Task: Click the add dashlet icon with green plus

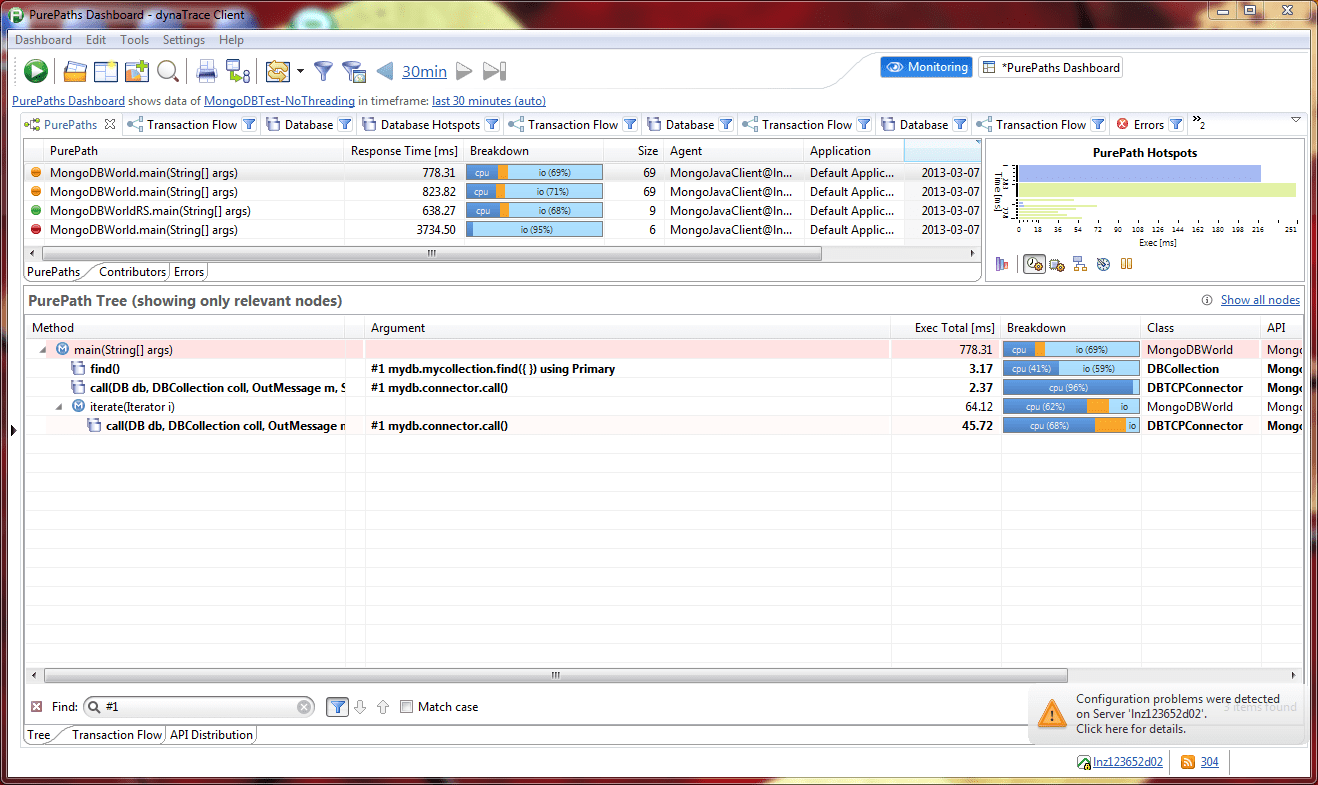Action: pyautogui.click(x=137, y=71)
